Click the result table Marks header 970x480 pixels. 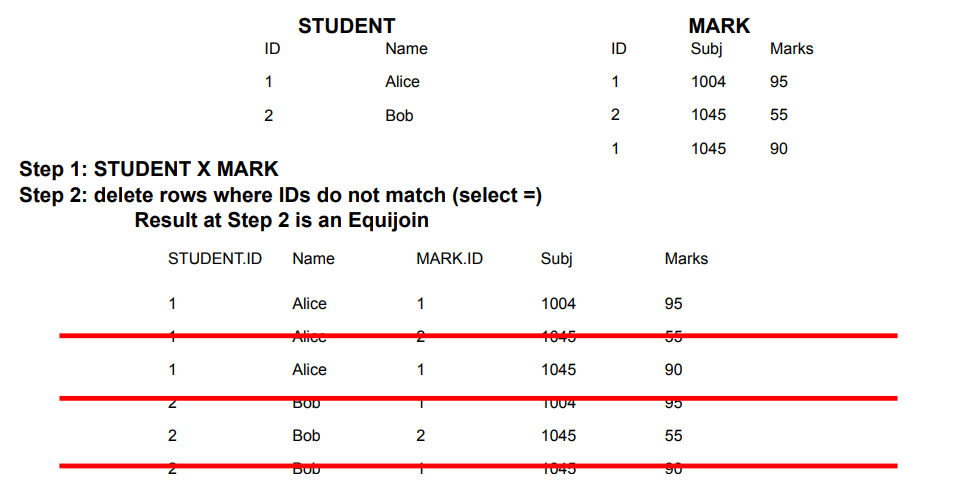(x=686, y=259)
